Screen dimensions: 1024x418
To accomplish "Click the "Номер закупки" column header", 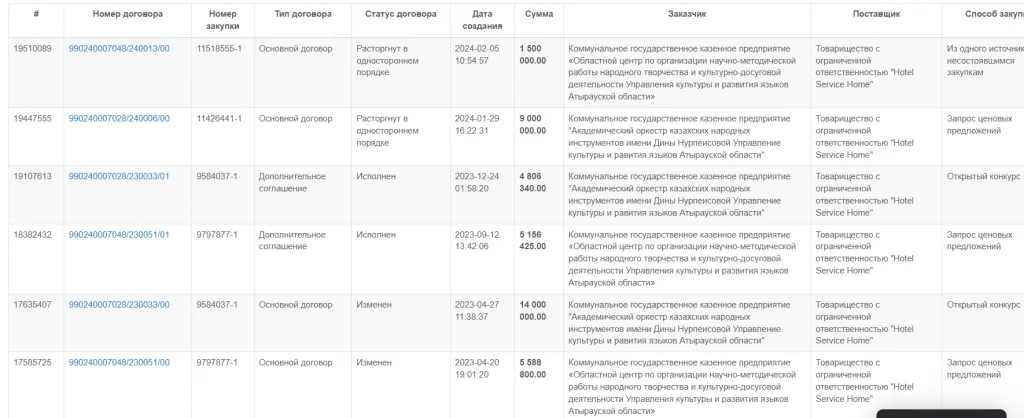I will [223, 21].
